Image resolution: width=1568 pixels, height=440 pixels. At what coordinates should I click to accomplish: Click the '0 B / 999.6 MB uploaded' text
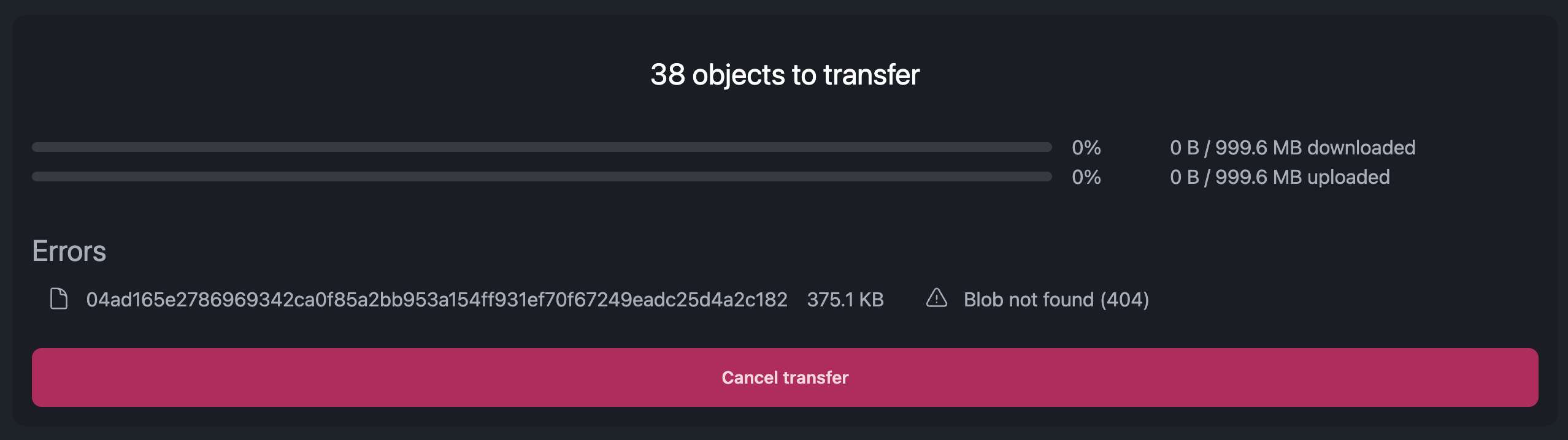pyautogui.click(x=1279, y=177)
